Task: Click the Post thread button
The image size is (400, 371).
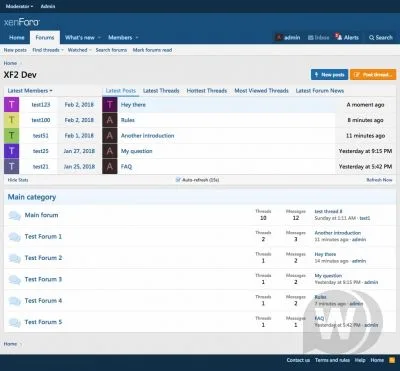Action: click(x=373, y=75)
